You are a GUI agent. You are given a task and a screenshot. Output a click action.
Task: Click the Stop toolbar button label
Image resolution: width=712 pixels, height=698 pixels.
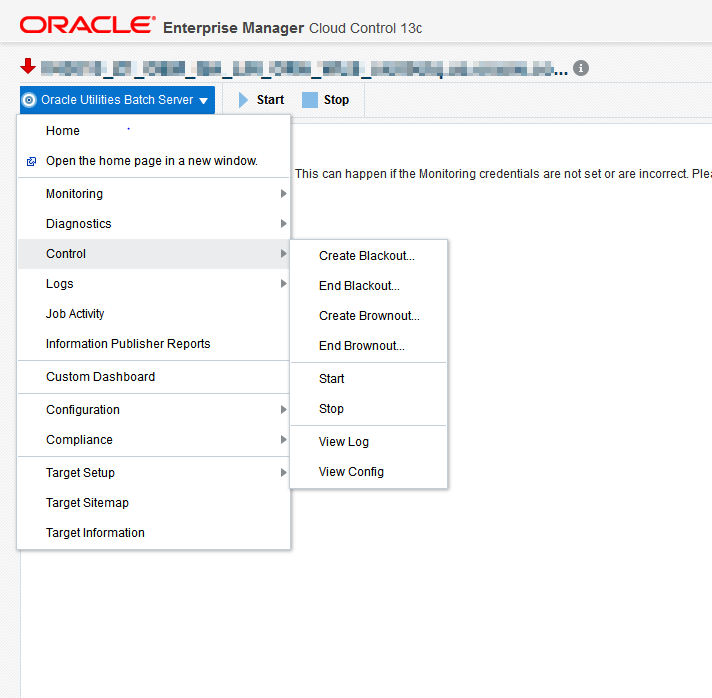click(336, 100)
